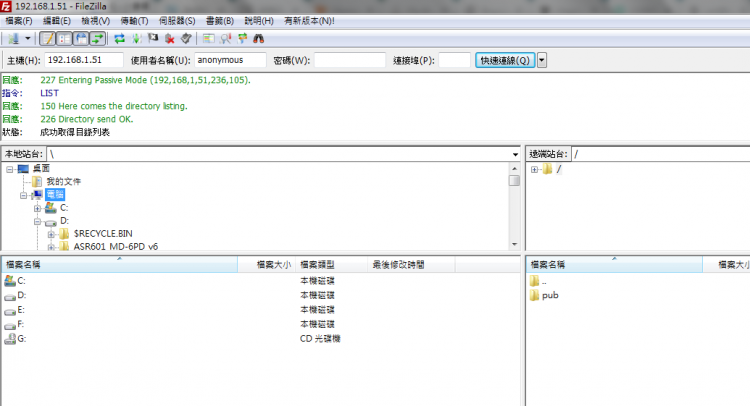Cancel current operation via red X icon

click(x=153, y=39)
